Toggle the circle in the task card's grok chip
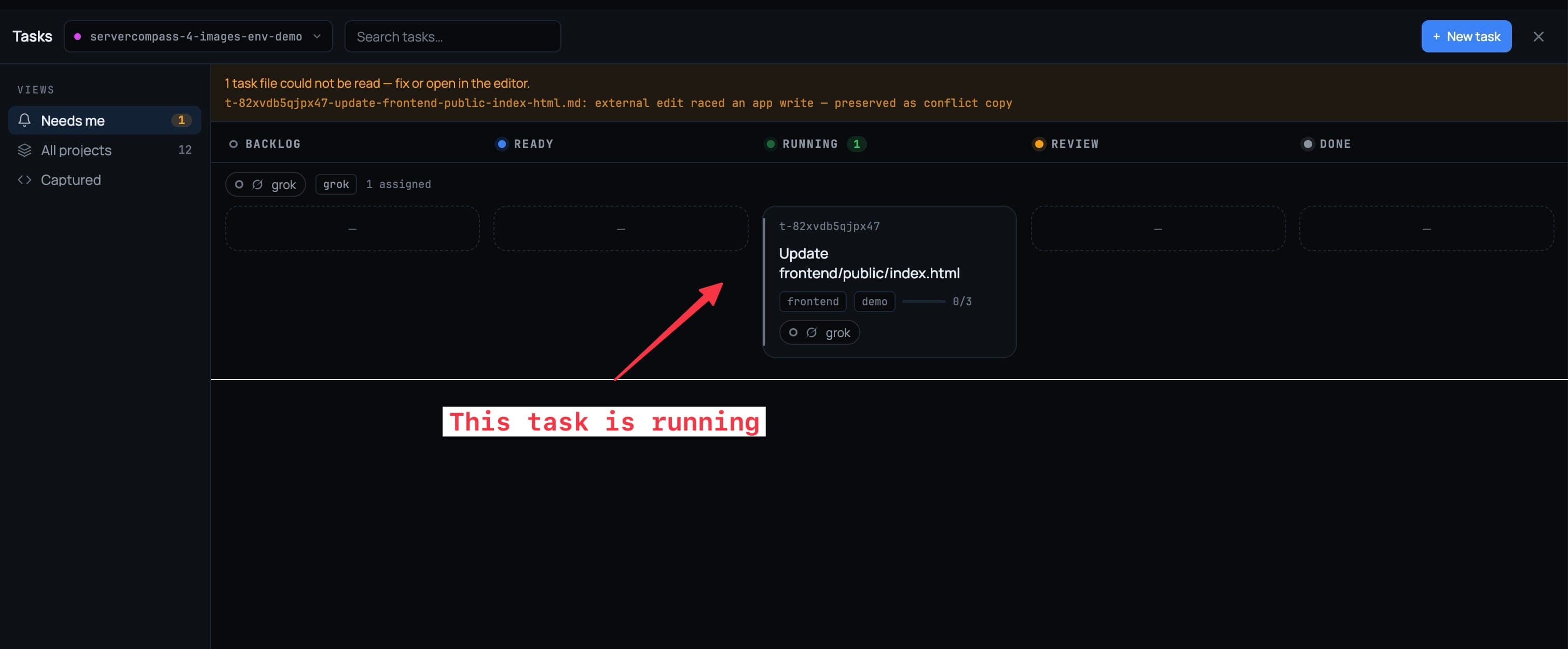 click(x=793, y=332)
